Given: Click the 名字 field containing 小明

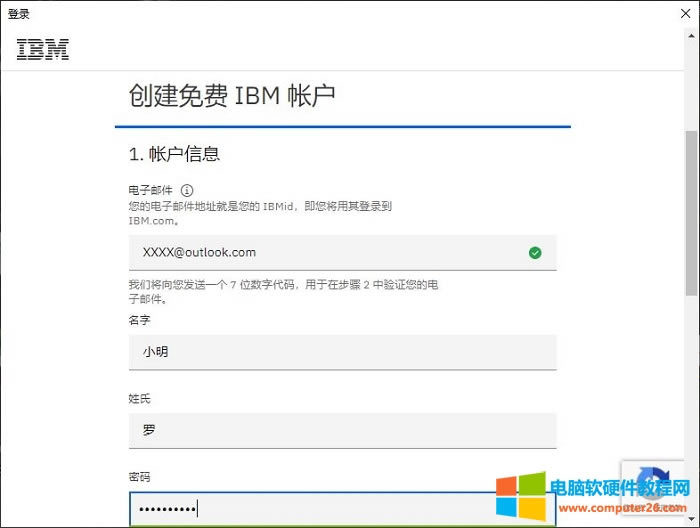Looking at the screenshot, I should 342,352.
